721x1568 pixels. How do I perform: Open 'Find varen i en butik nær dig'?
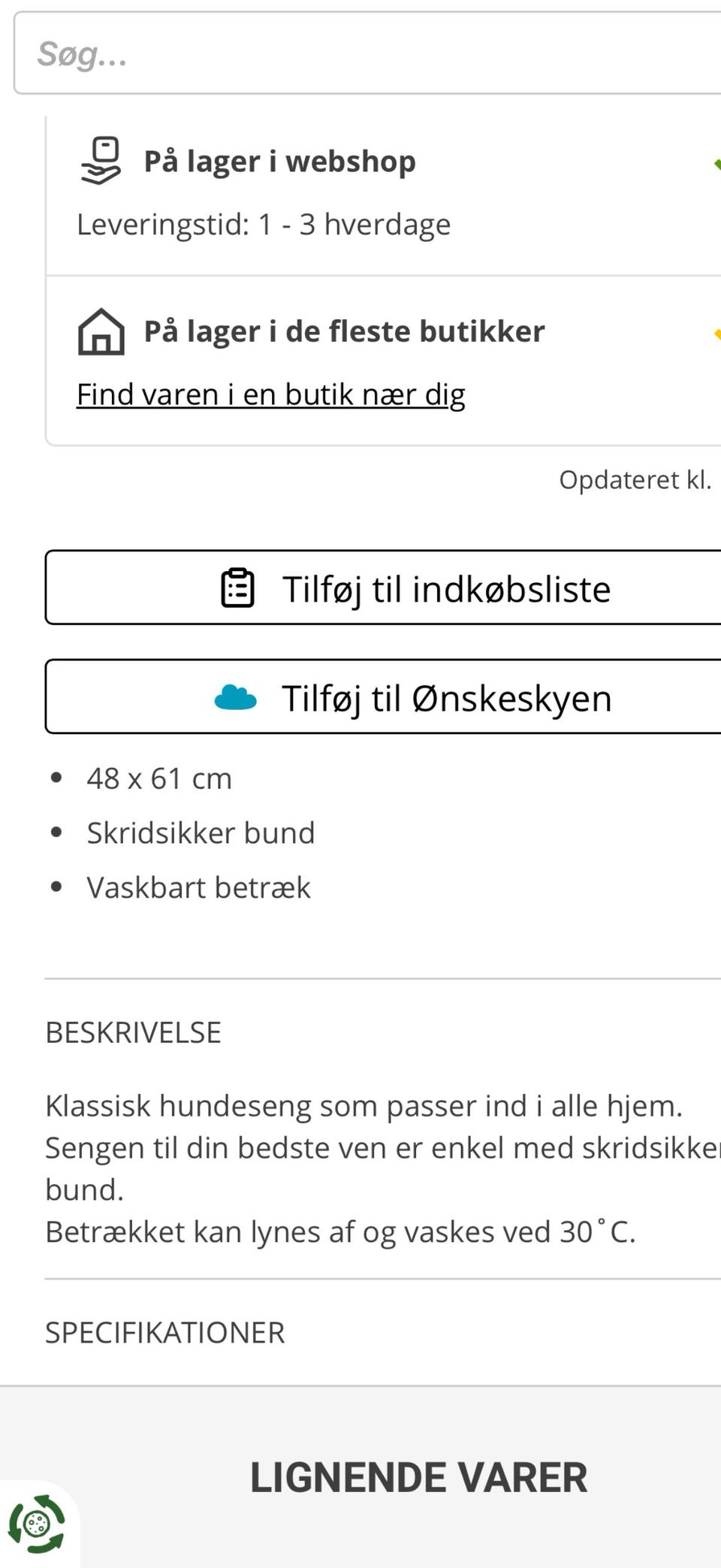[x=271, y=394]
